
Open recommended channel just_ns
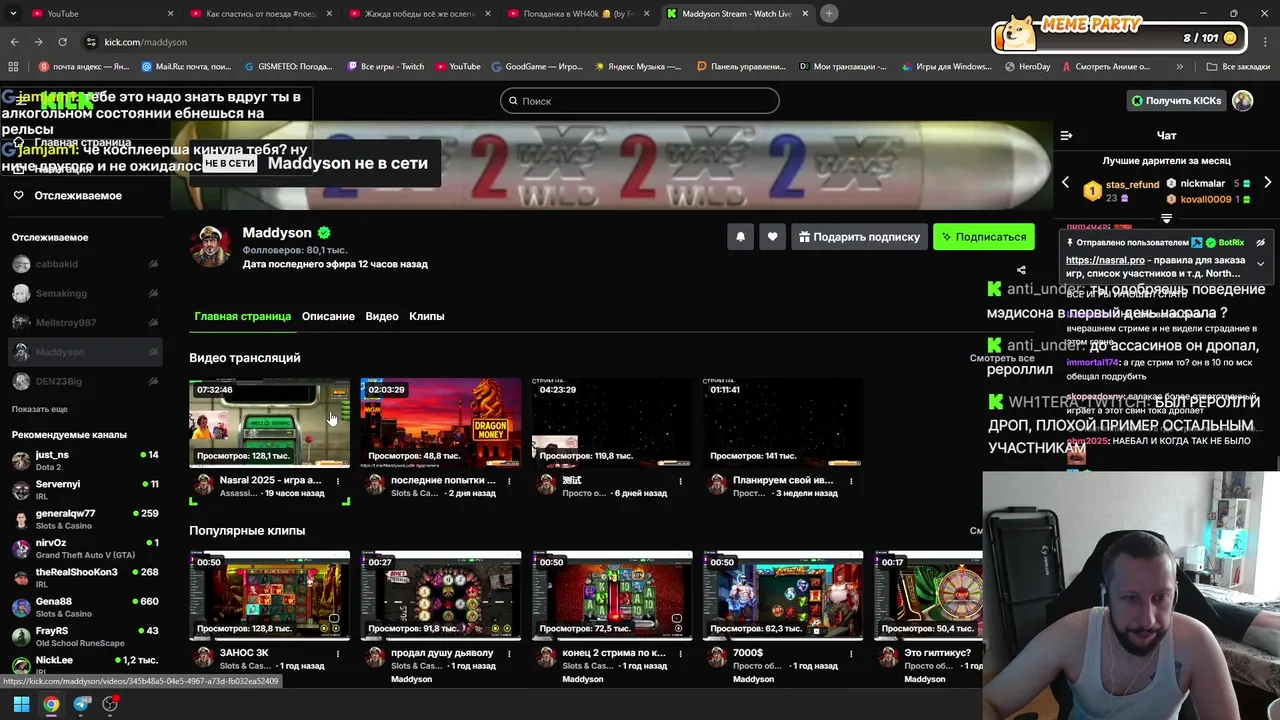point(85,460)
